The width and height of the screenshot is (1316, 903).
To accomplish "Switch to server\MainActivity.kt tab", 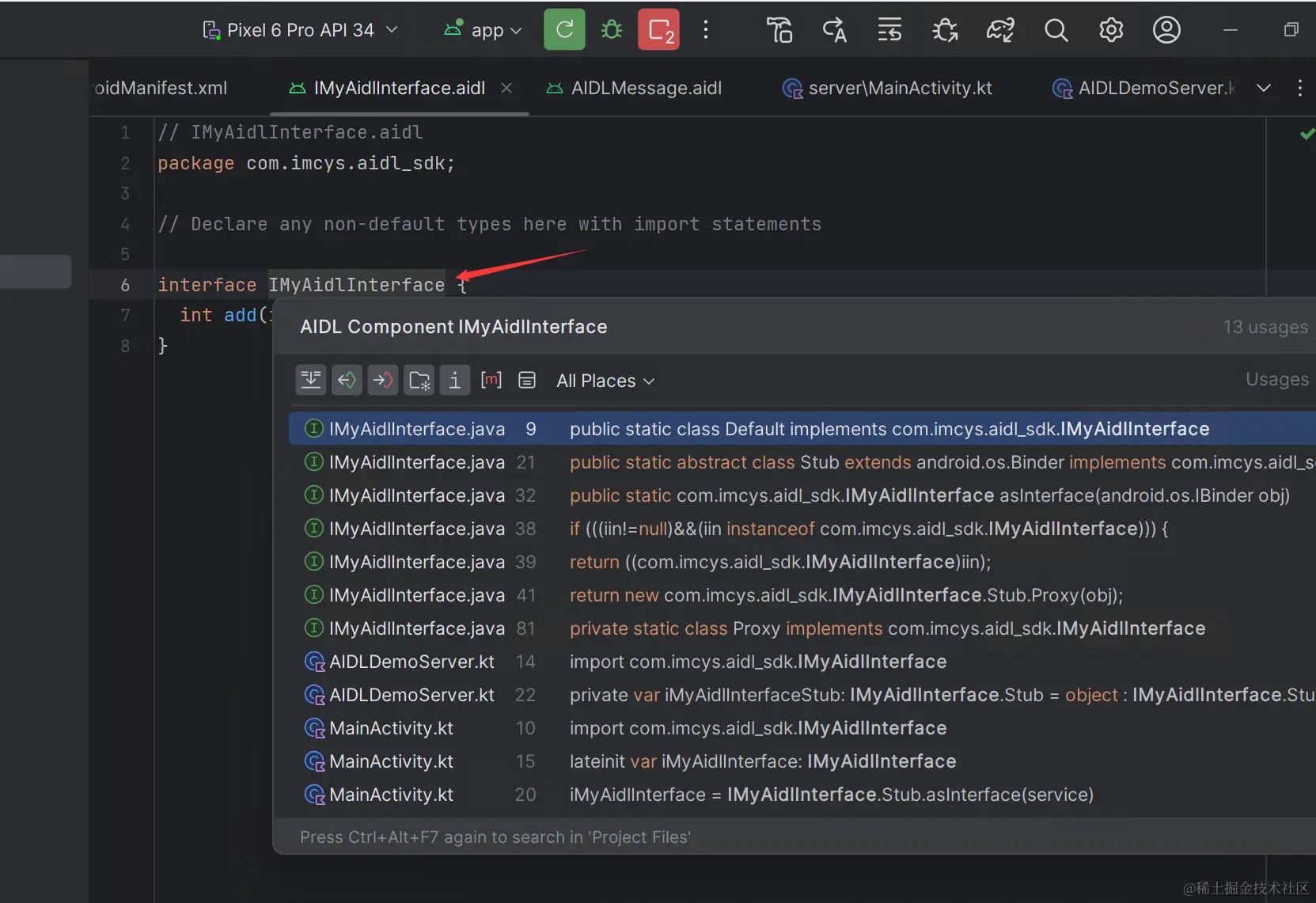I will click(x=887, y=88).
